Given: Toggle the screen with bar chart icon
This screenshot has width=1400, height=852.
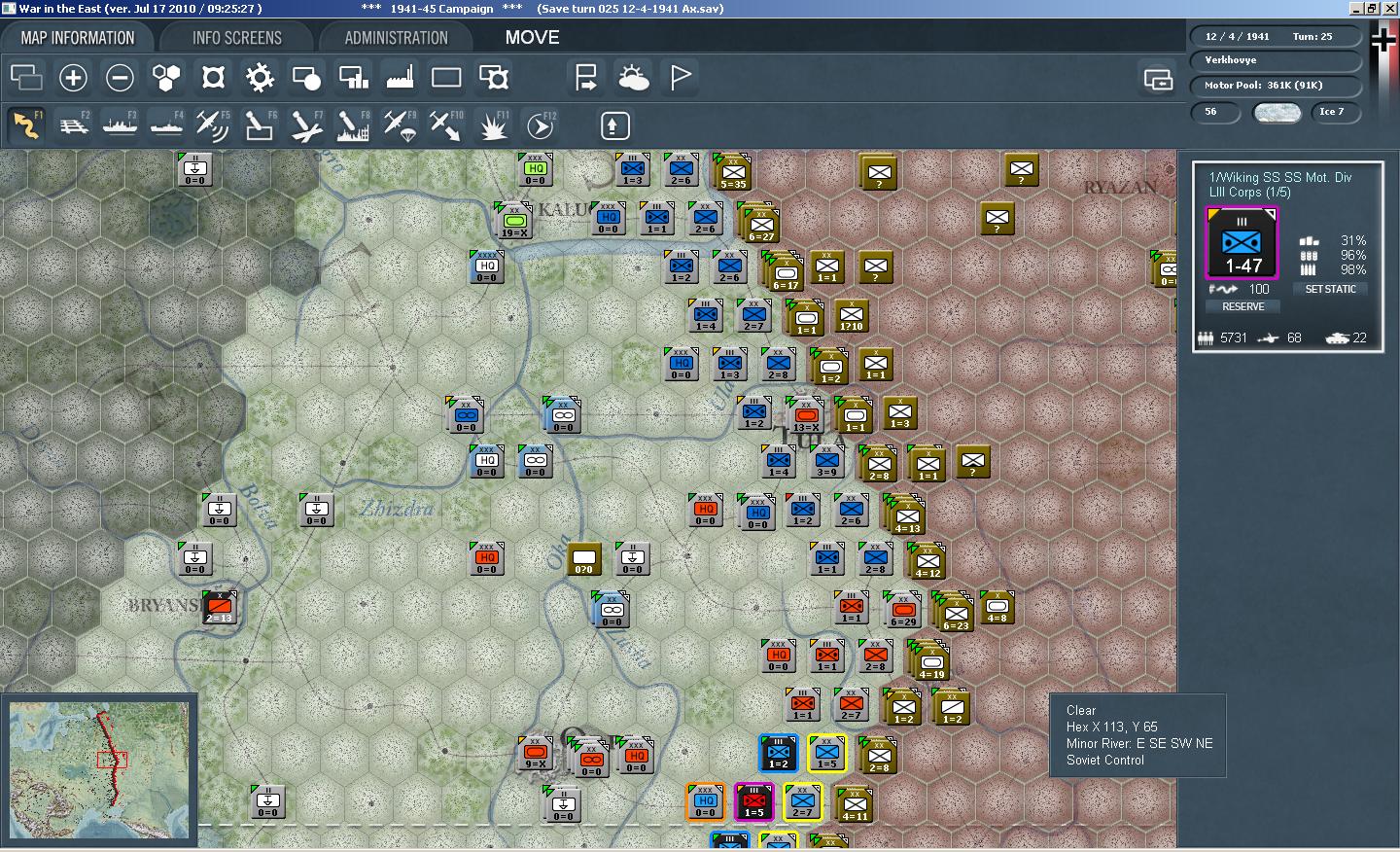Looking at the screenshot, I should click(353, 77).
